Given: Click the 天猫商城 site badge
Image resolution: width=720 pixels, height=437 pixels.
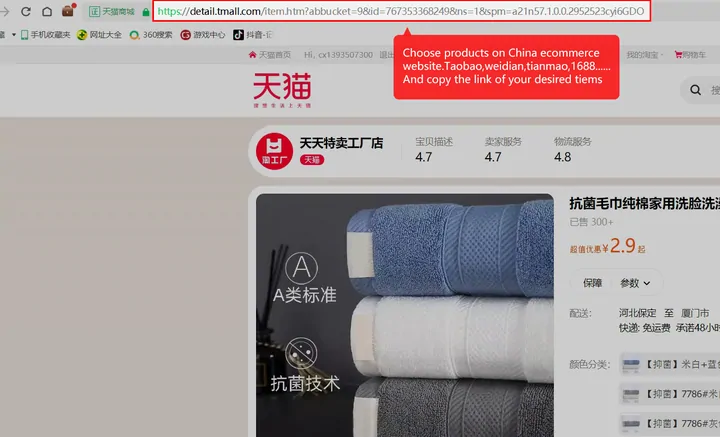Looking at the screenshot, I should point(112,11).
